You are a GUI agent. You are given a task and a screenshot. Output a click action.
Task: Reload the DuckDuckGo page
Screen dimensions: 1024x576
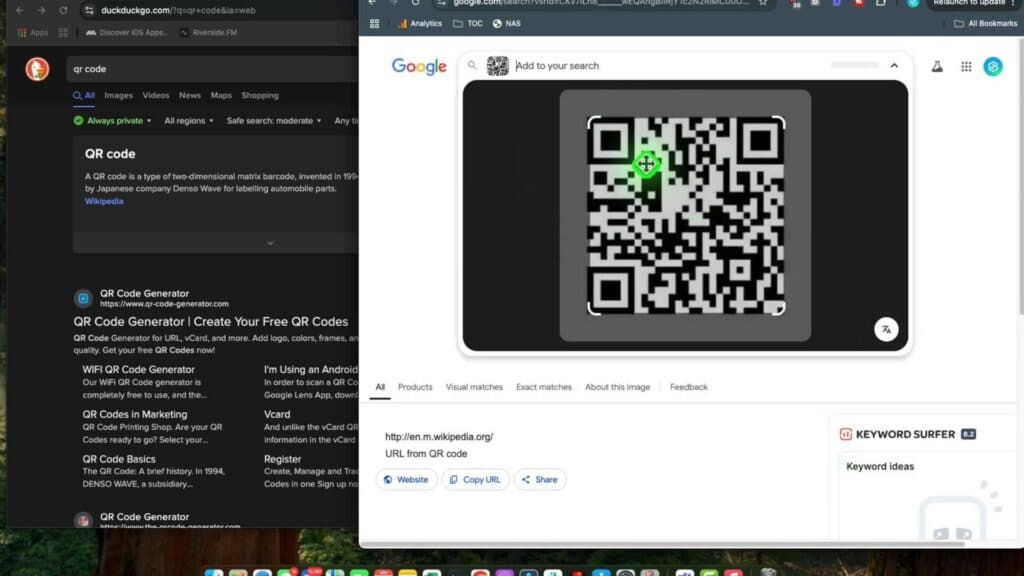pos(63,10)
